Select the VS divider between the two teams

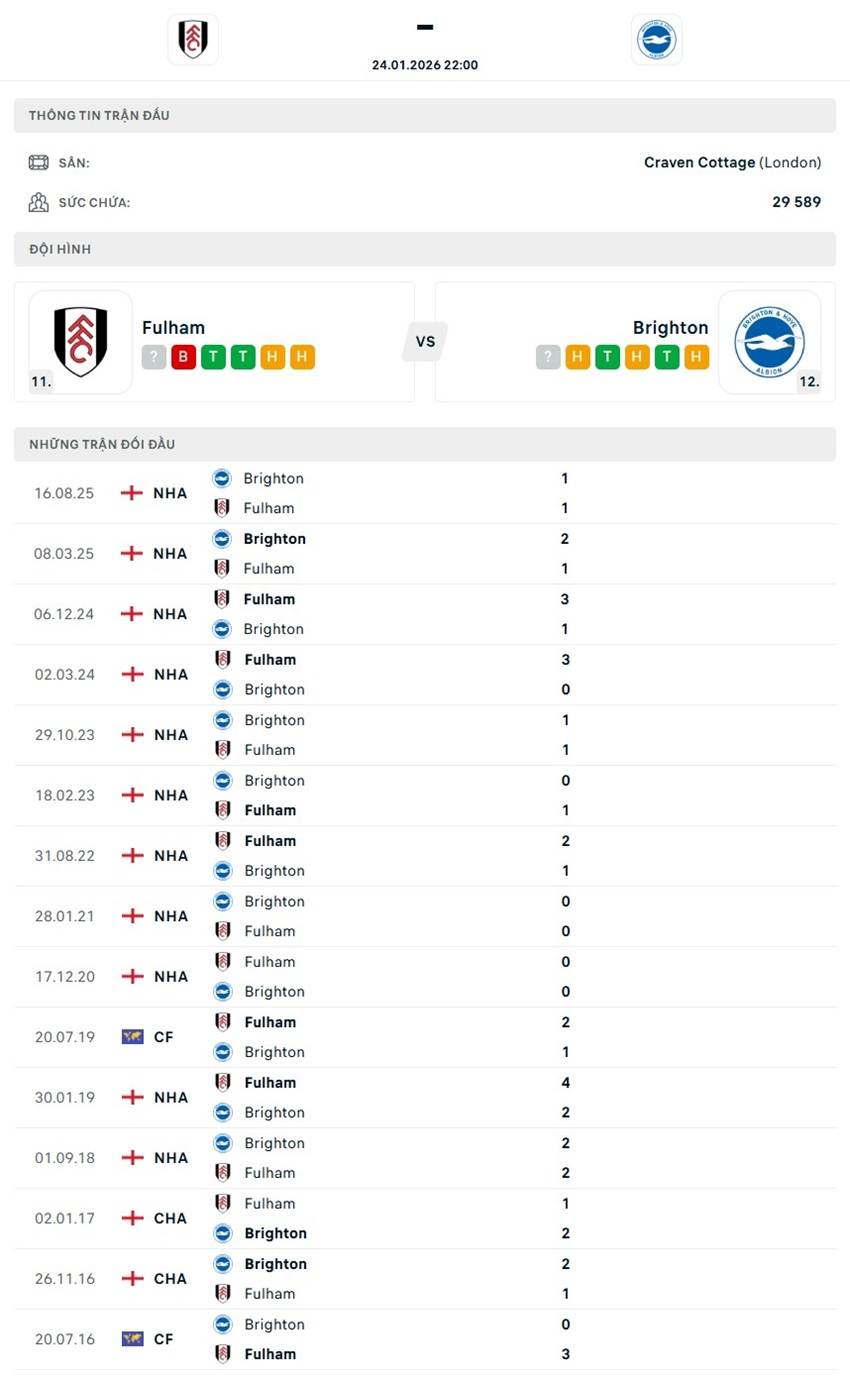[x=424, y=340]
